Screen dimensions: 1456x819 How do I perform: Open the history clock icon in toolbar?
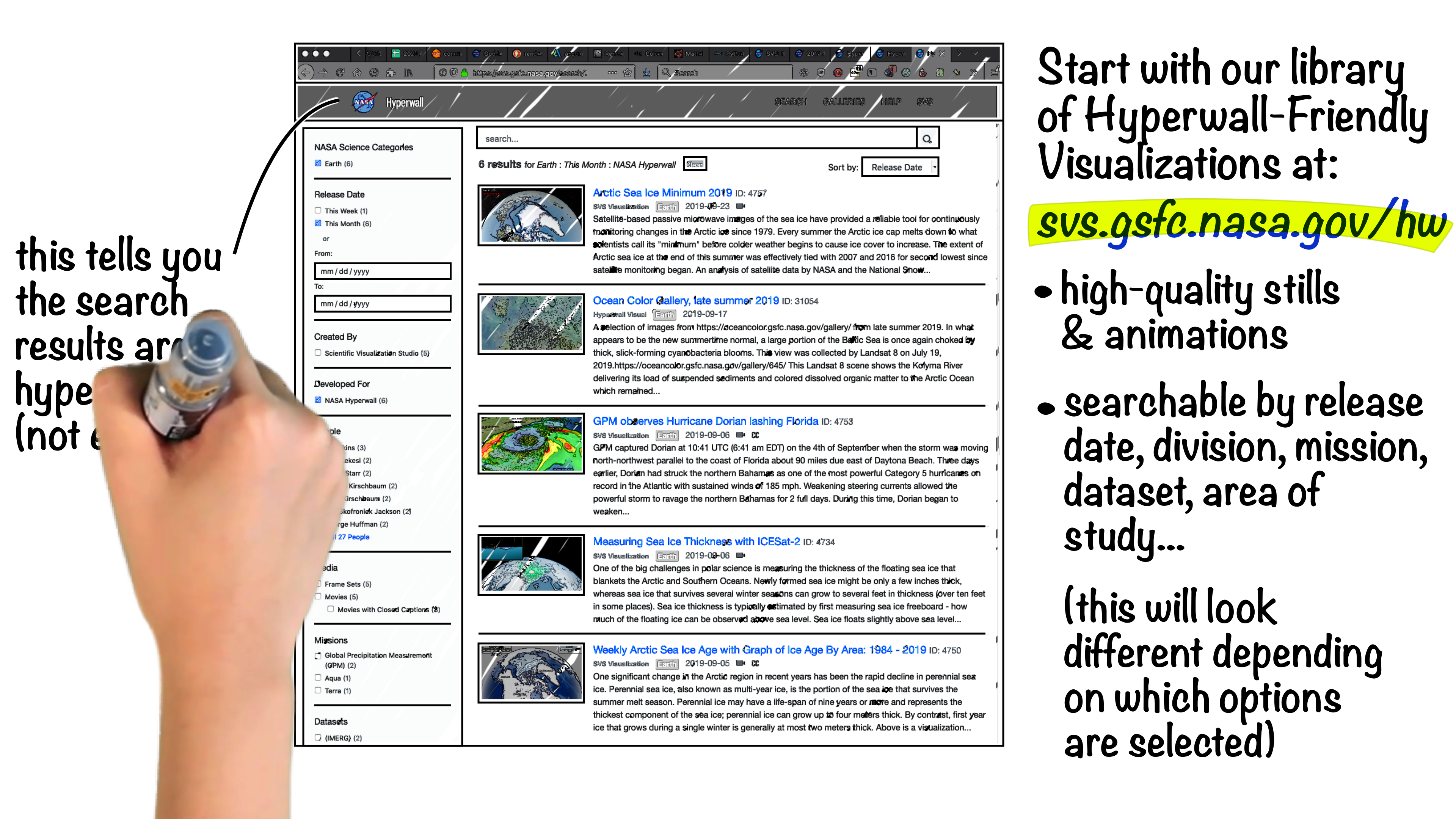click(x=373, y=72)
